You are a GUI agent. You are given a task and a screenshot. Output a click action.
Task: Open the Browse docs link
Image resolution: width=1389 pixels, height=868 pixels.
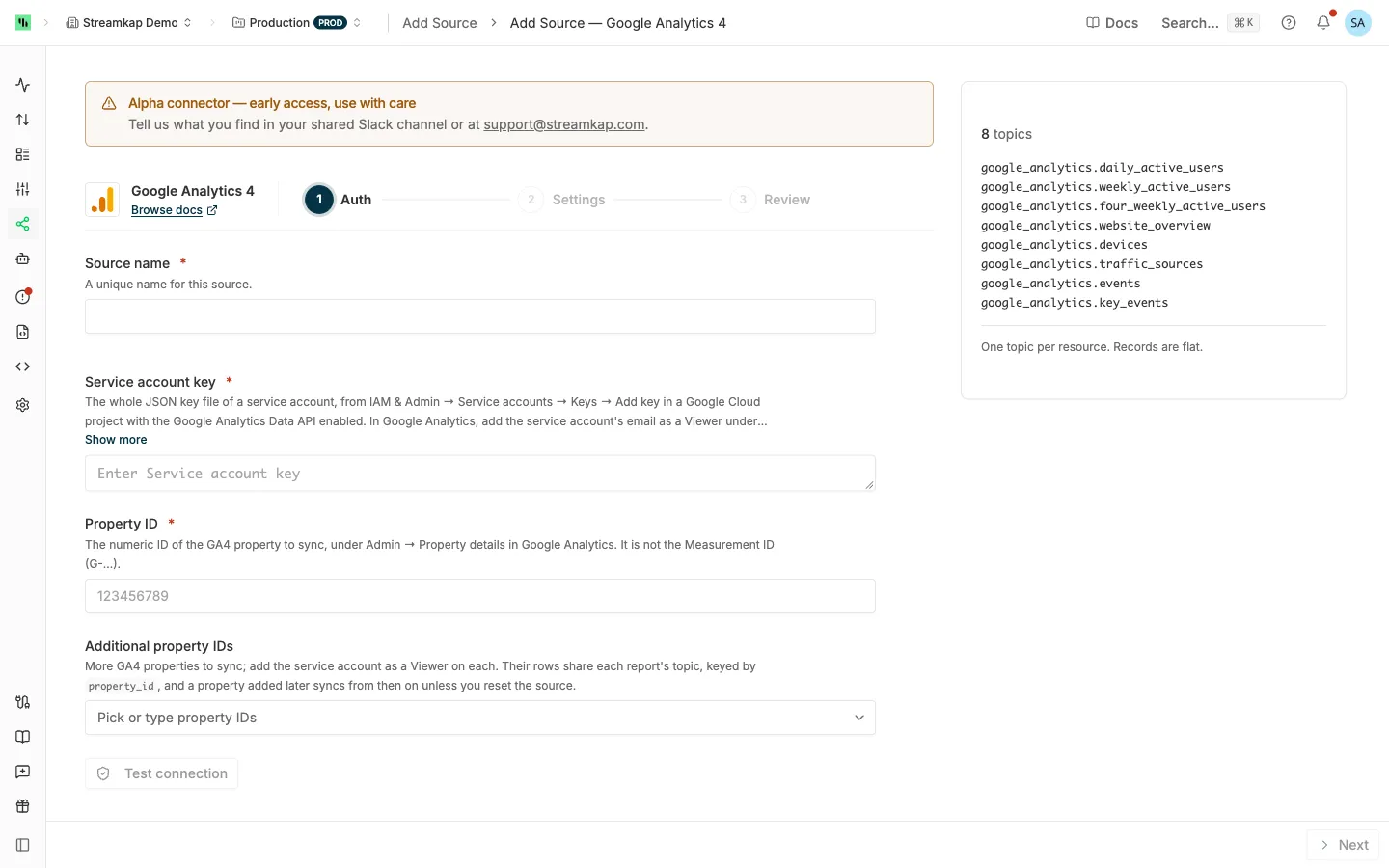tap(175, 210)
